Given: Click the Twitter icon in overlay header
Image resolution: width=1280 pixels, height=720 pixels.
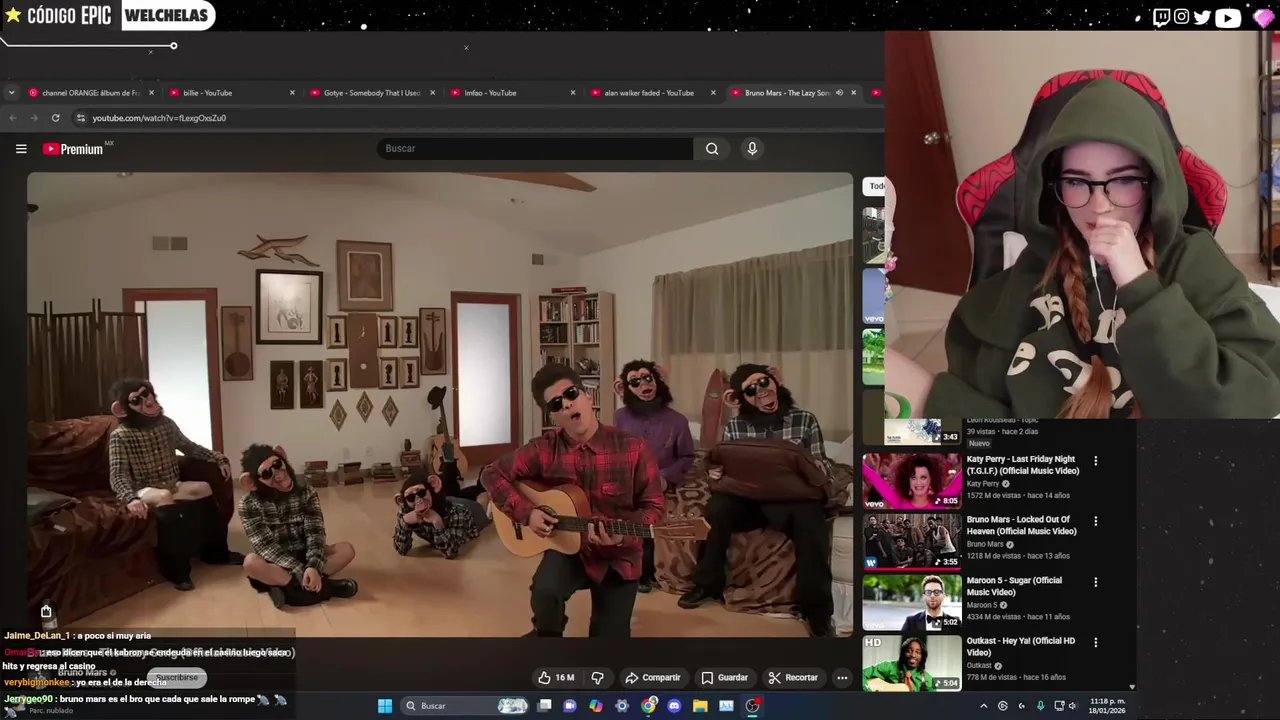Looking at the screenshot, I should click(1202, 17).
